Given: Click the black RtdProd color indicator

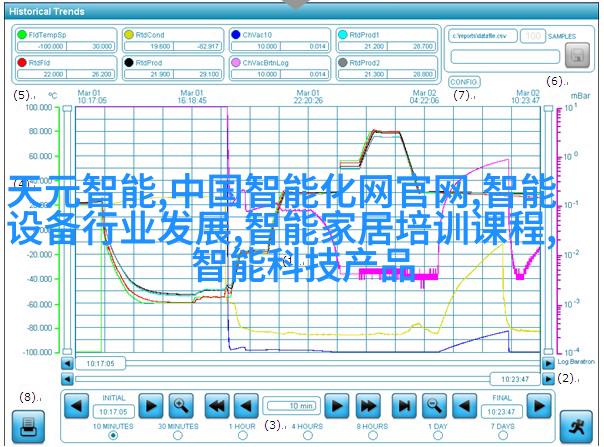Looking at the screenshot, I should click(x=129, y=62).
